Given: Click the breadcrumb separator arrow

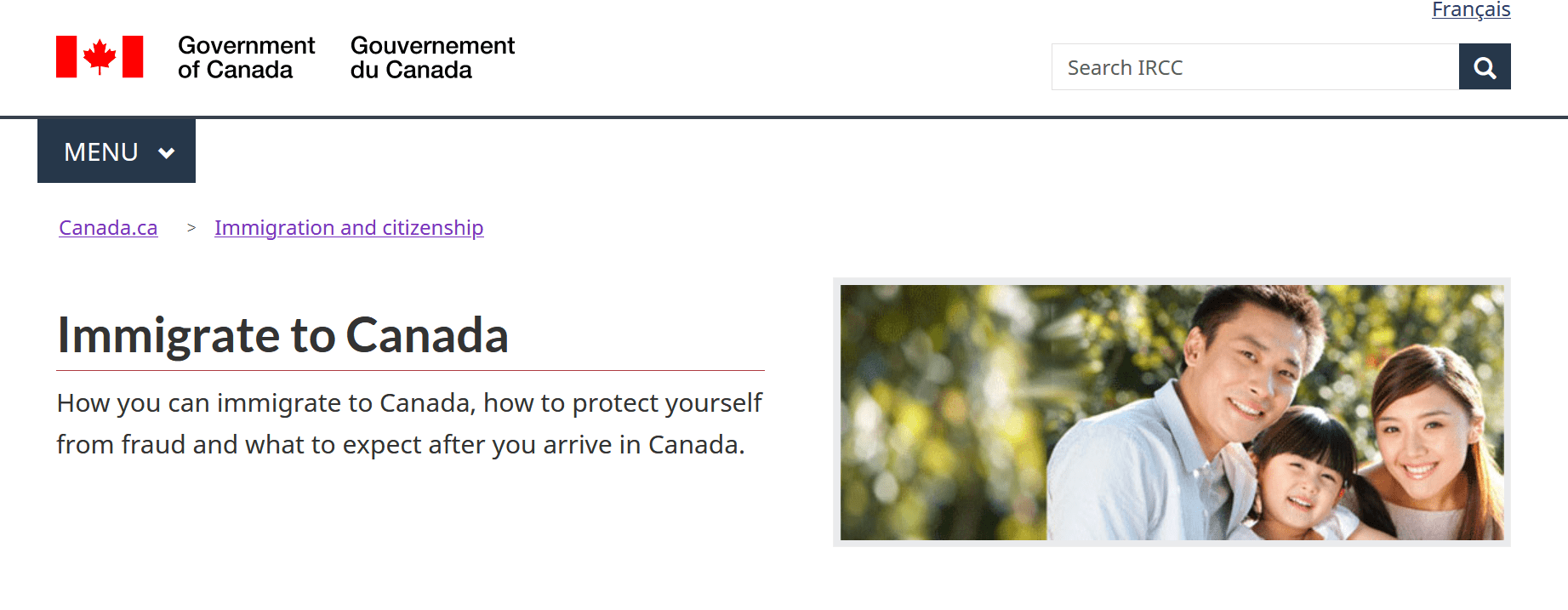Looking at the screenshot, I should point(191,228).
